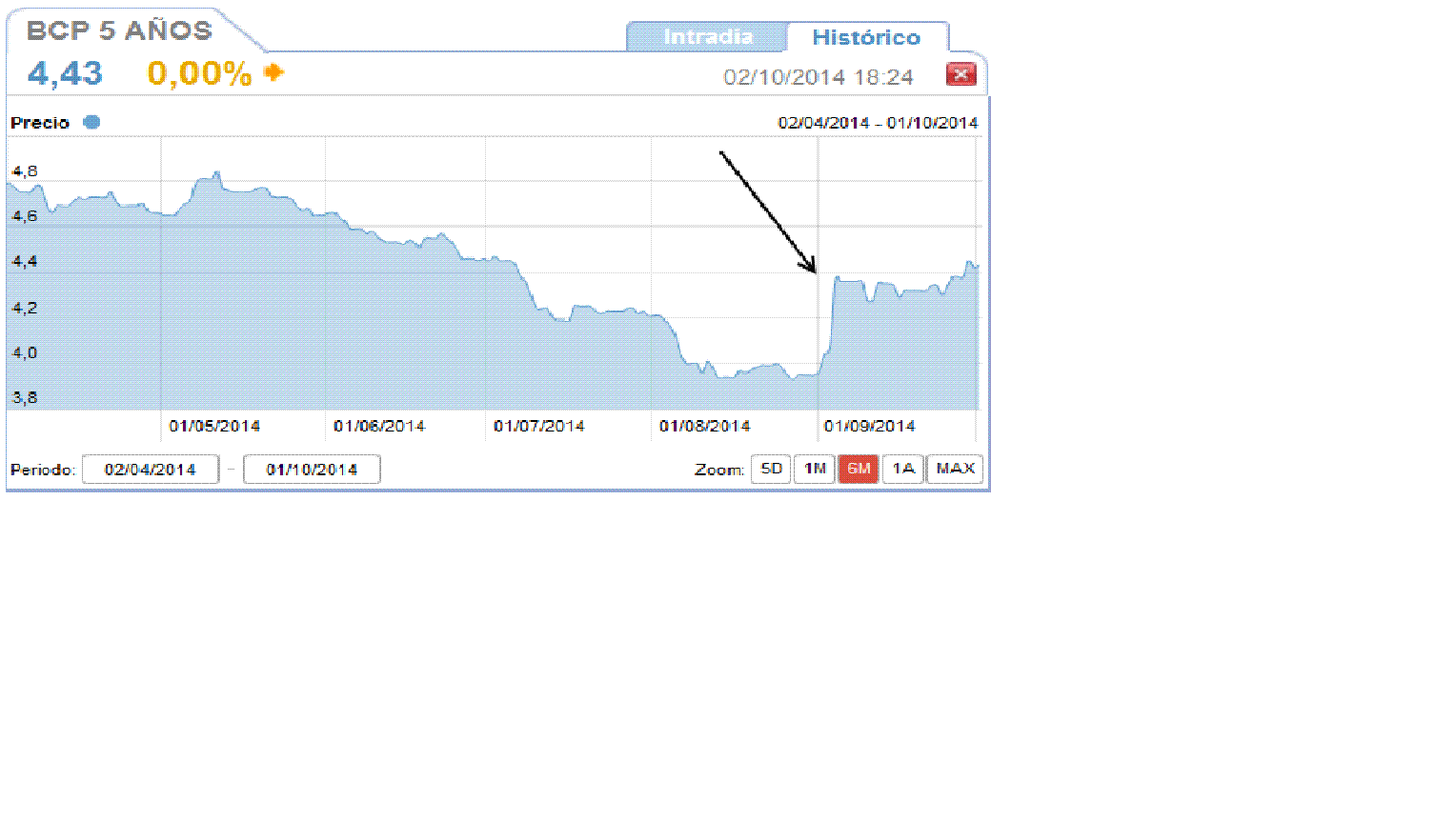Click the orange trend arrow icon
The image size is (1456, 822).
tap(274, 72)
